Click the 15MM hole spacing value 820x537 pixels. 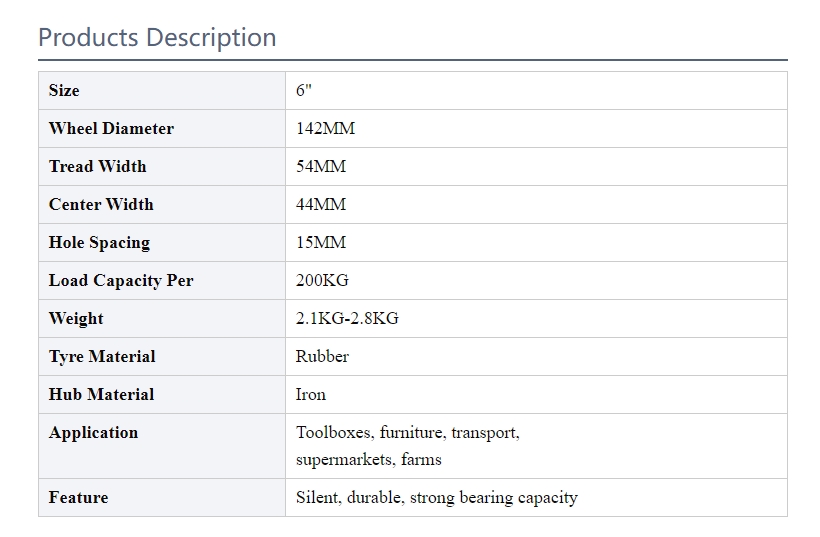coord(321,242)
